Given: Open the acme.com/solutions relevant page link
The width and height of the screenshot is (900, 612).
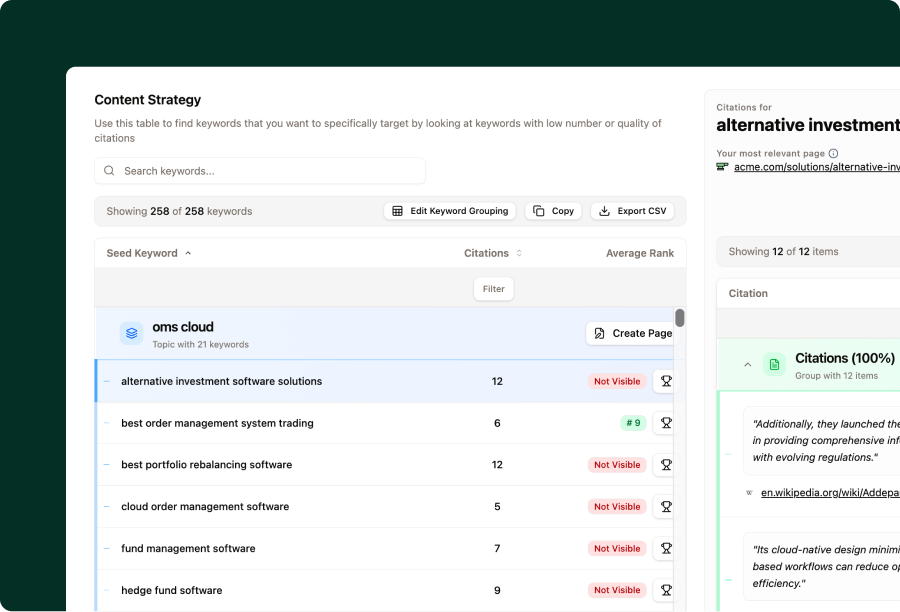Looking at the screenshot, I should [817, 166].
